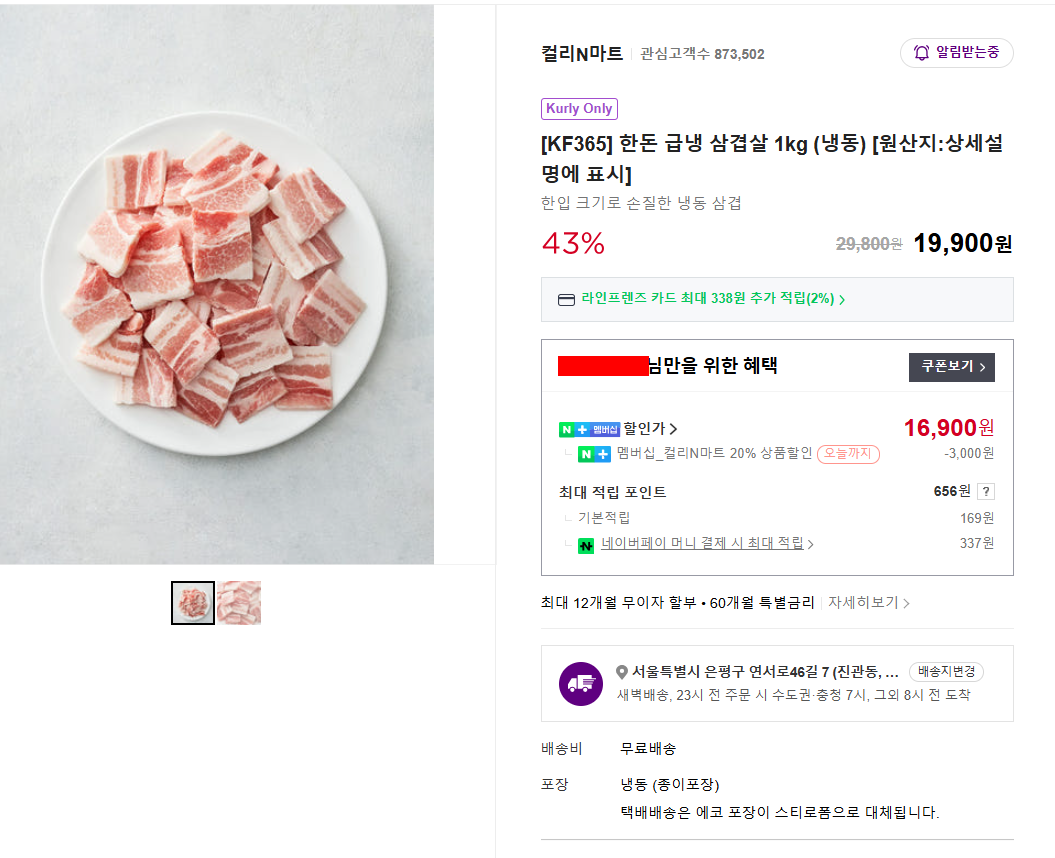Select the first product thumbnail
Image resolution: width=1055 pixels, height=858 pixels.
click(x=193, y=603)
